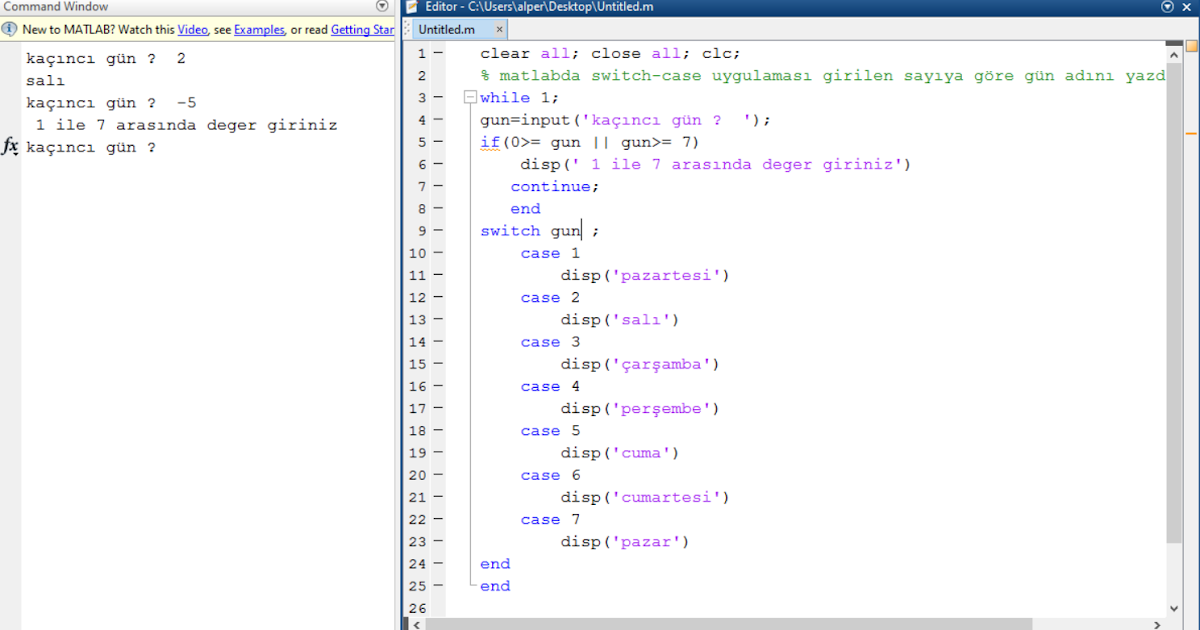
Task: Switch to the Untitled.m editor tab
Action: (x=445, y=29)
